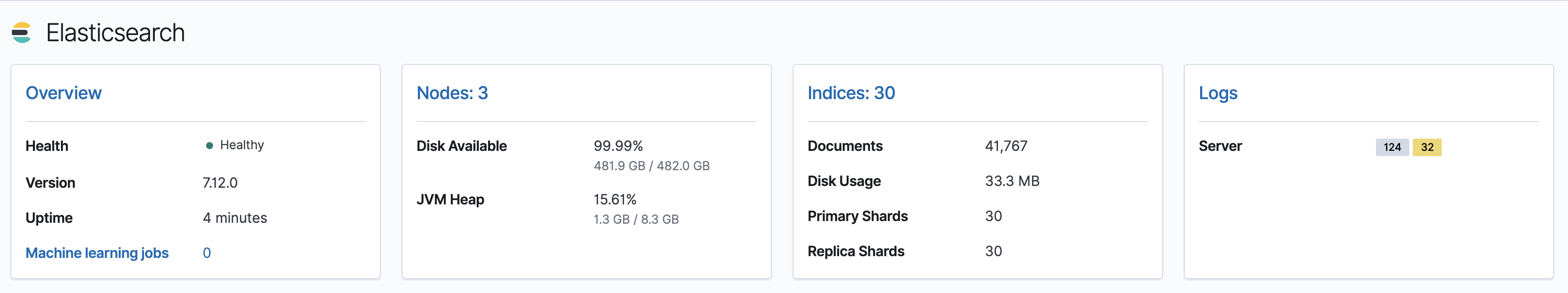Open the Overview panel link
The width and height of the screenshot is (1568, 293).
click(x=63, y=93)
